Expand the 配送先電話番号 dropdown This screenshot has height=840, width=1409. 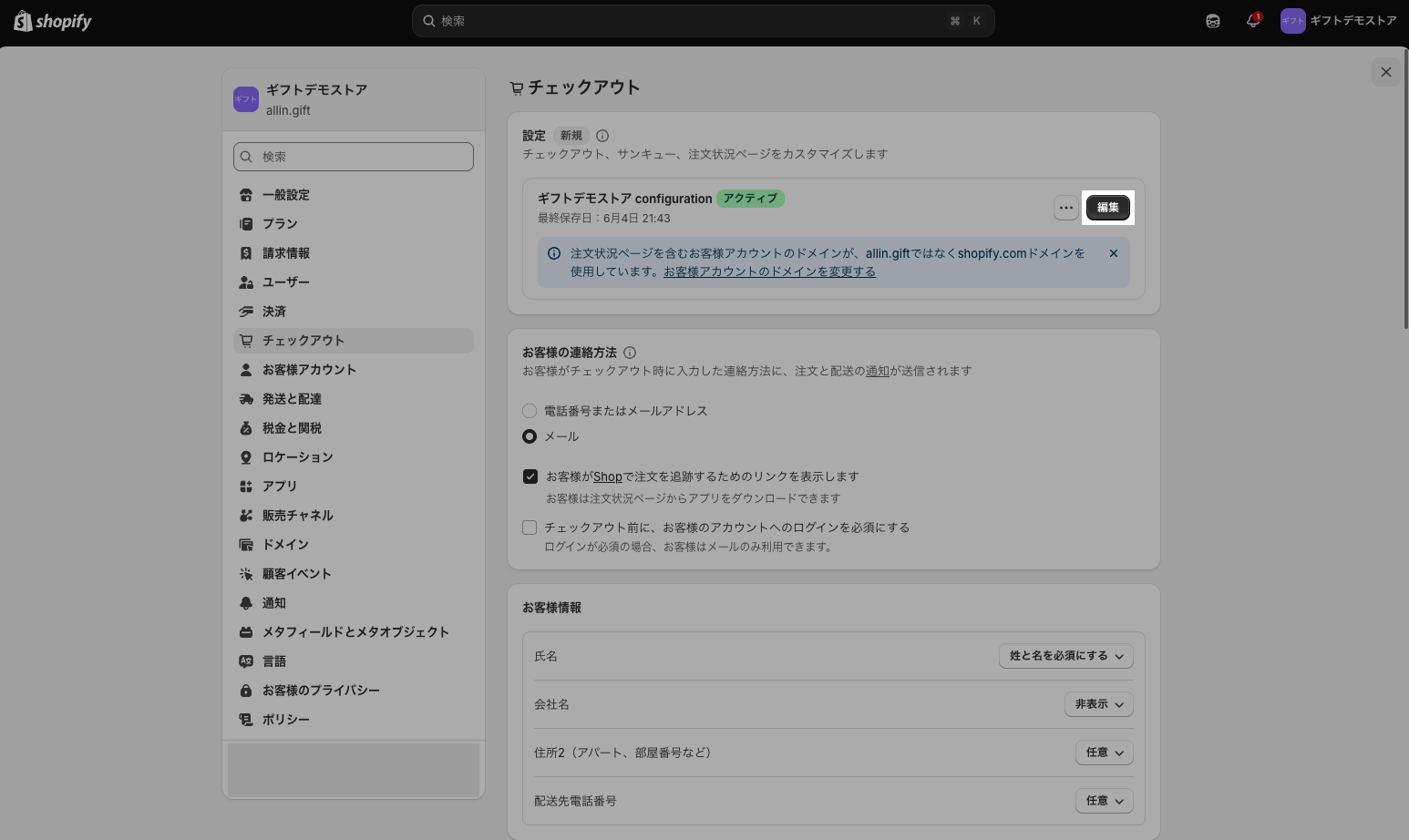tap(1105, 801)
